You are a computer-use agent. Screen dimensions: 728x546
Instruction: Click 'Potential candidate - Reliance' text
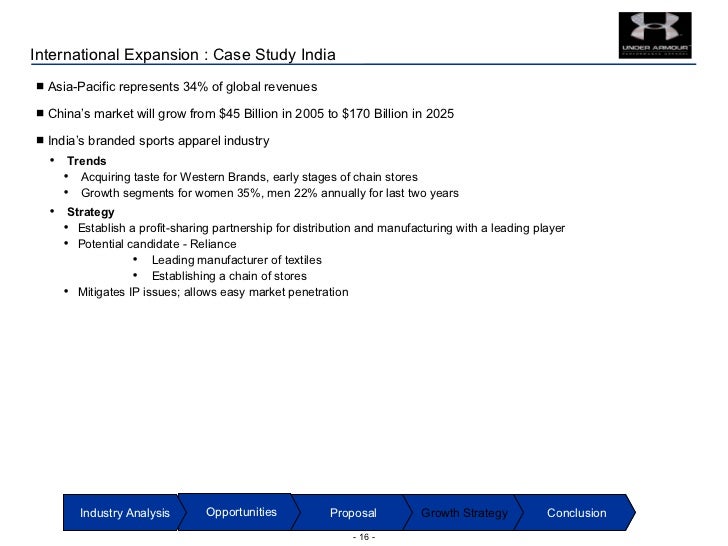(157, 244)
